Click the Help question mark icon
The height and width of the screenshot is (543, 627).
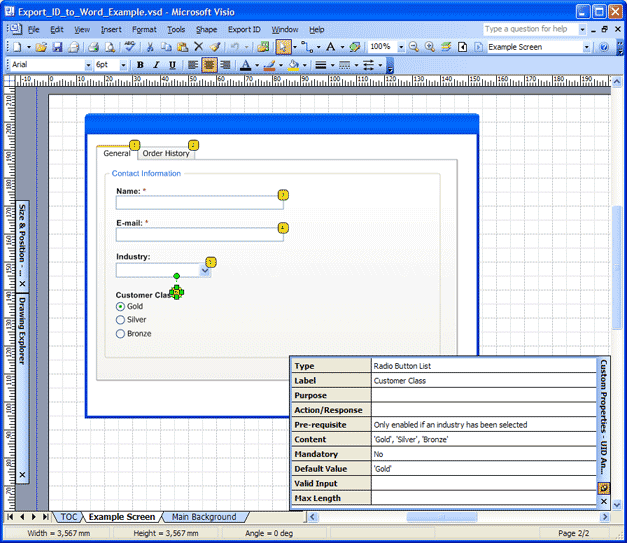tap(604, 47)
